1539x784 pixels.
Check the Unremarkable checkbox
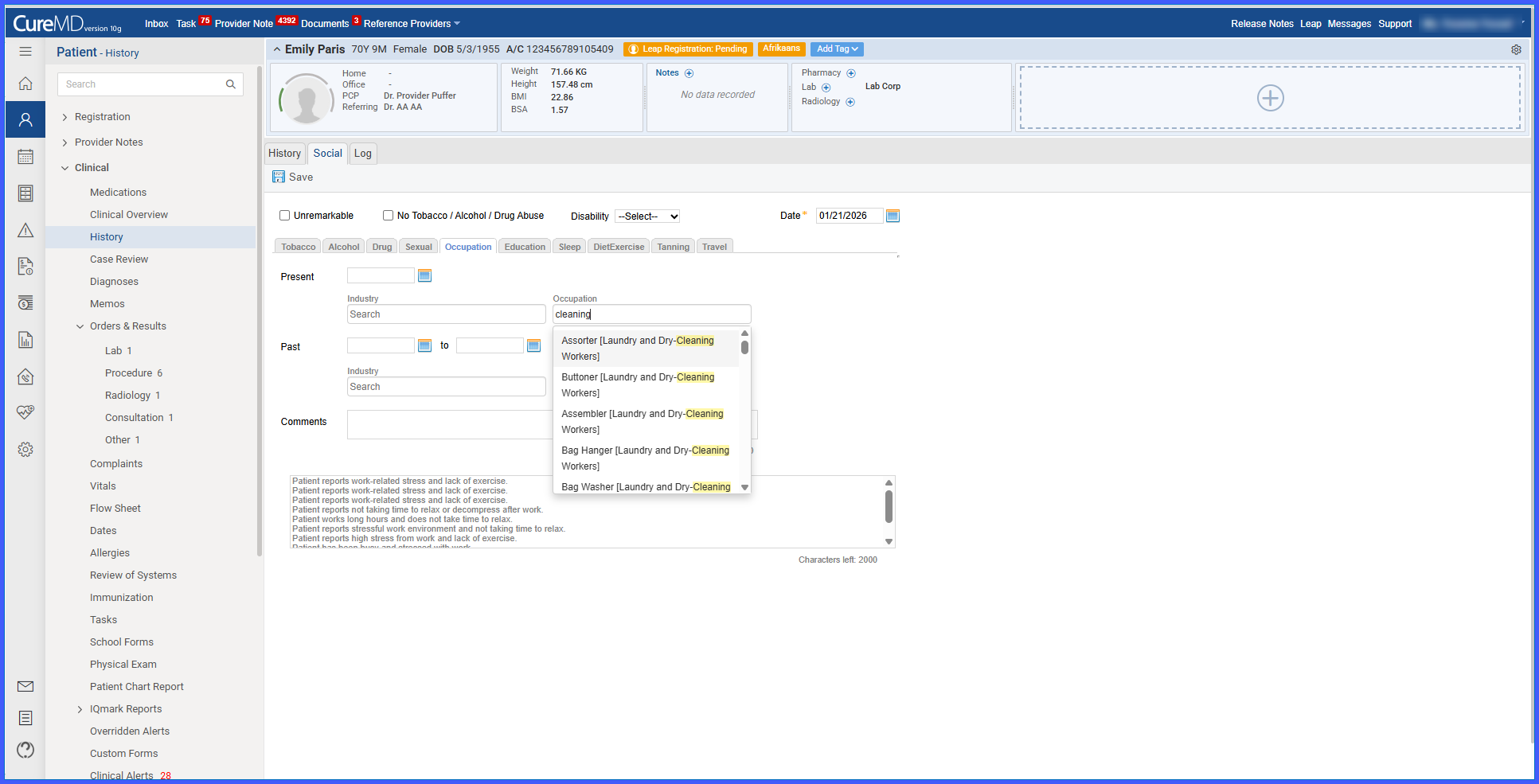(x=284, y=216)
